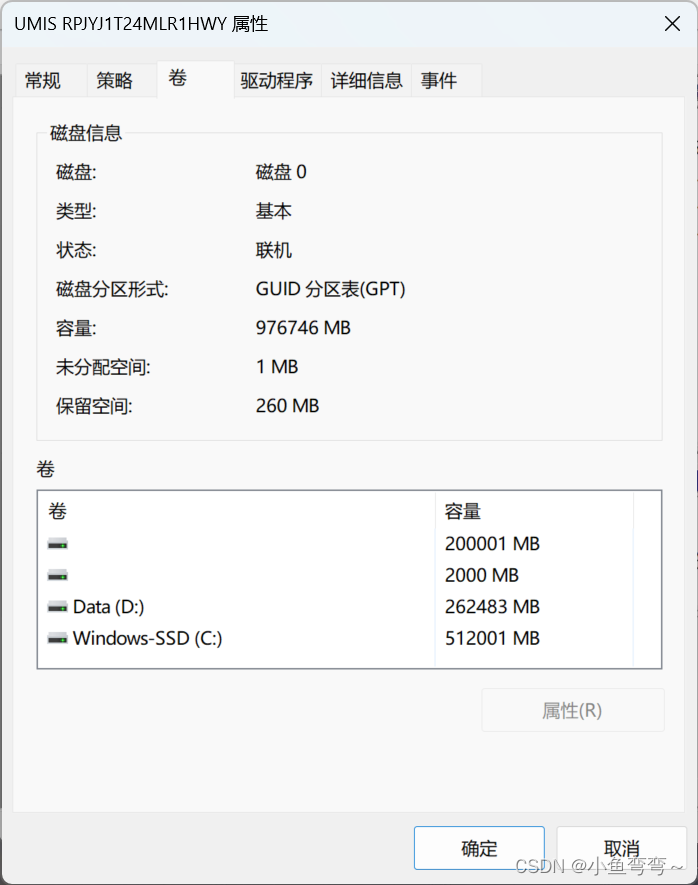The width and height of the screenshot is (698, 885).
Task: Click the drive icon of the 2000 MB volume
Action: 58,575
